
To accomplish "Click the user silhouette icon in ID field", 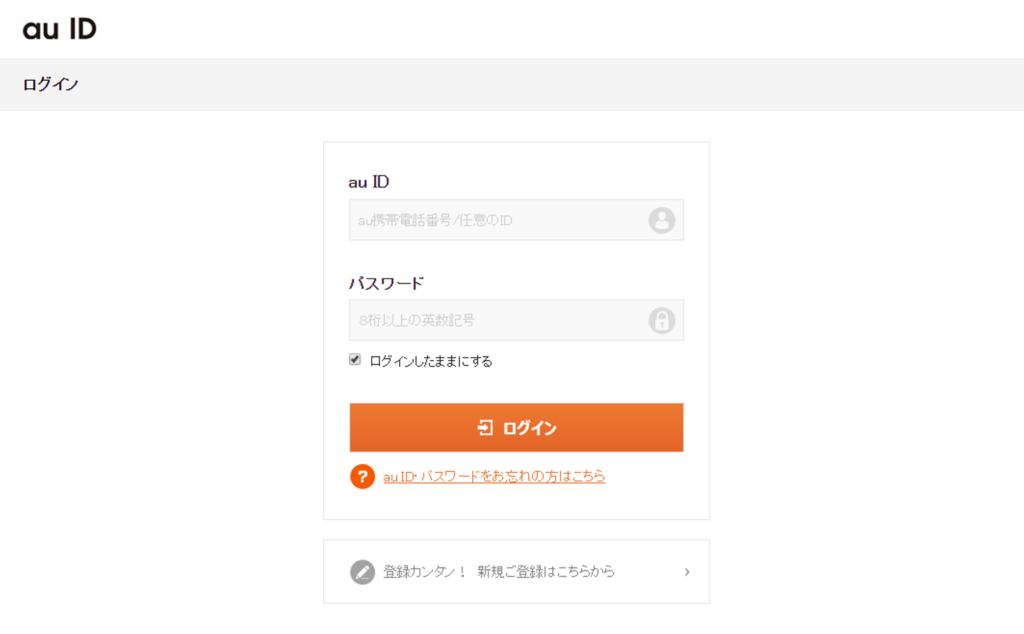I will coord(662,220).
